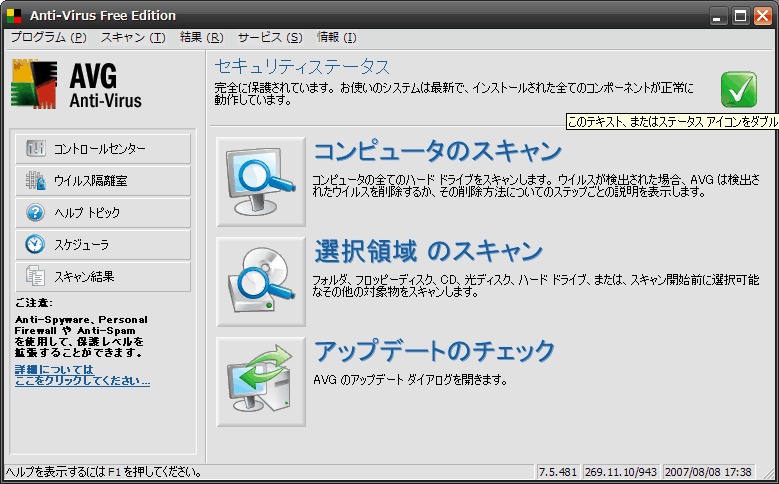The height and width of the screenshot is (484, 779).
Task: Click the AVG Anti-Virus logo
Action: tap(77, 84)
